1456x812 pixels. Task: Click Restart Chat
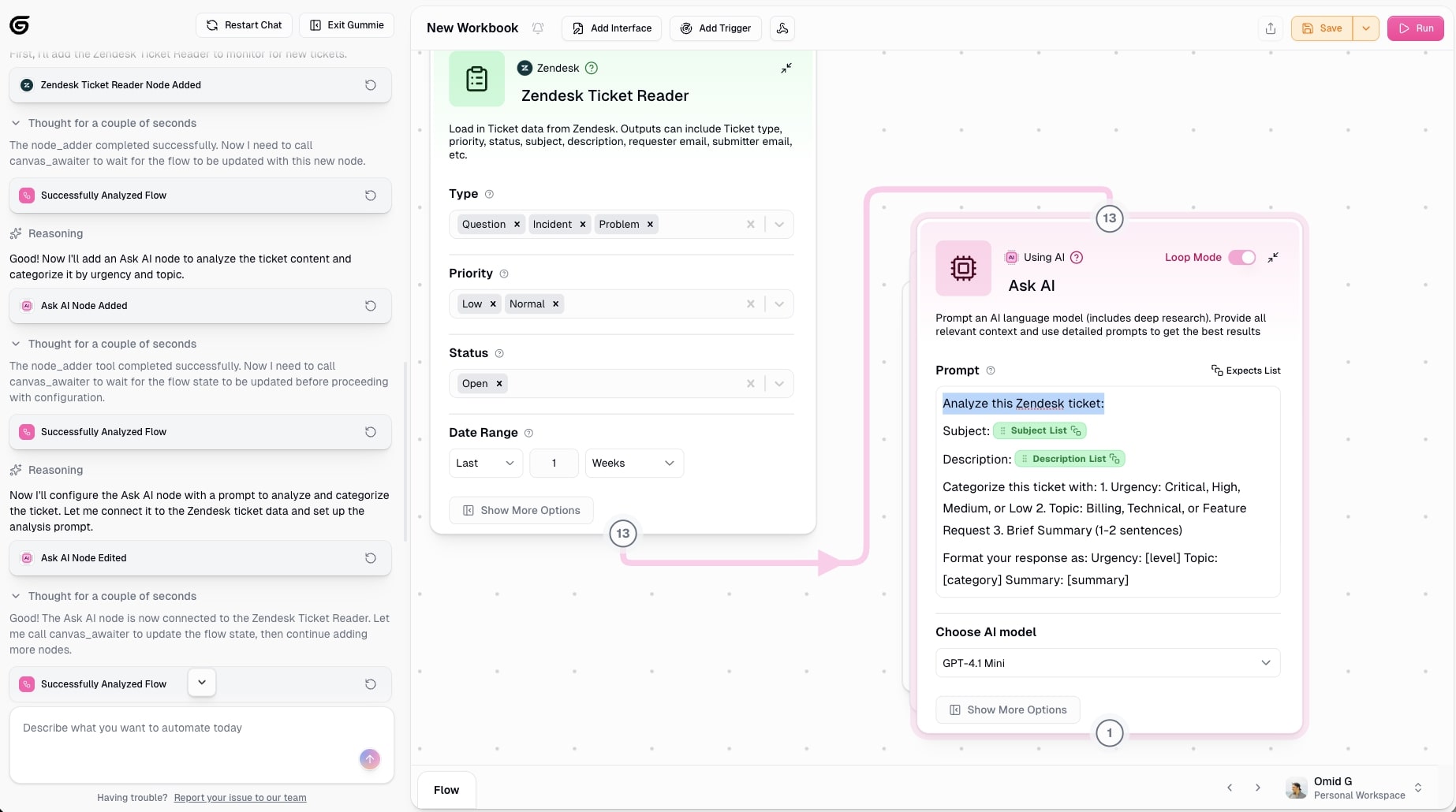(x=245, y=25)
